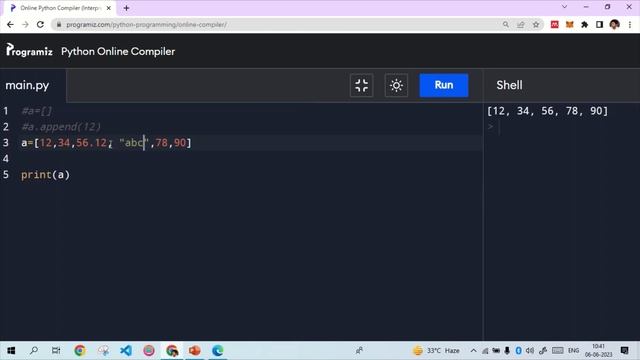Click the commented line #a=[]
The width and height of the screenshot is (640, 360).
(37, 111)
